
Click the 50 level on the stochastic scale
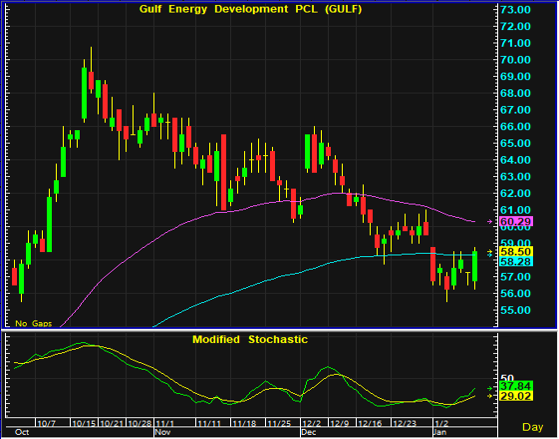[507, 378]
